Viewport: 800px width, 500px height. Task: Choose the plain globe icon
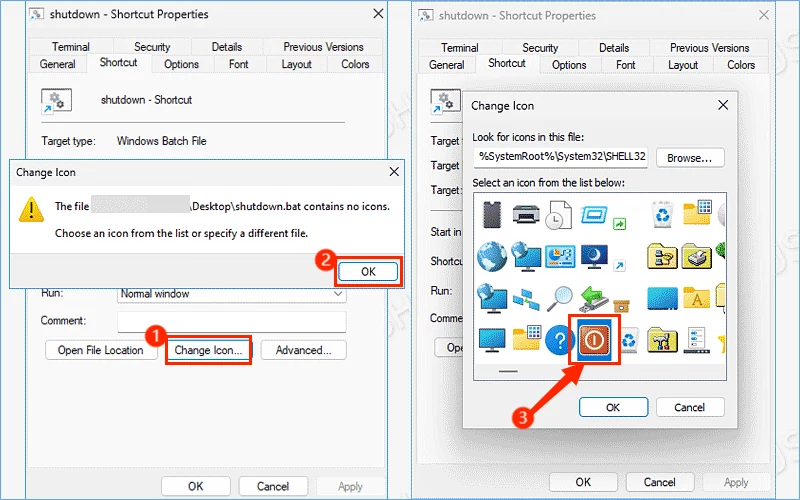[492, 256]
